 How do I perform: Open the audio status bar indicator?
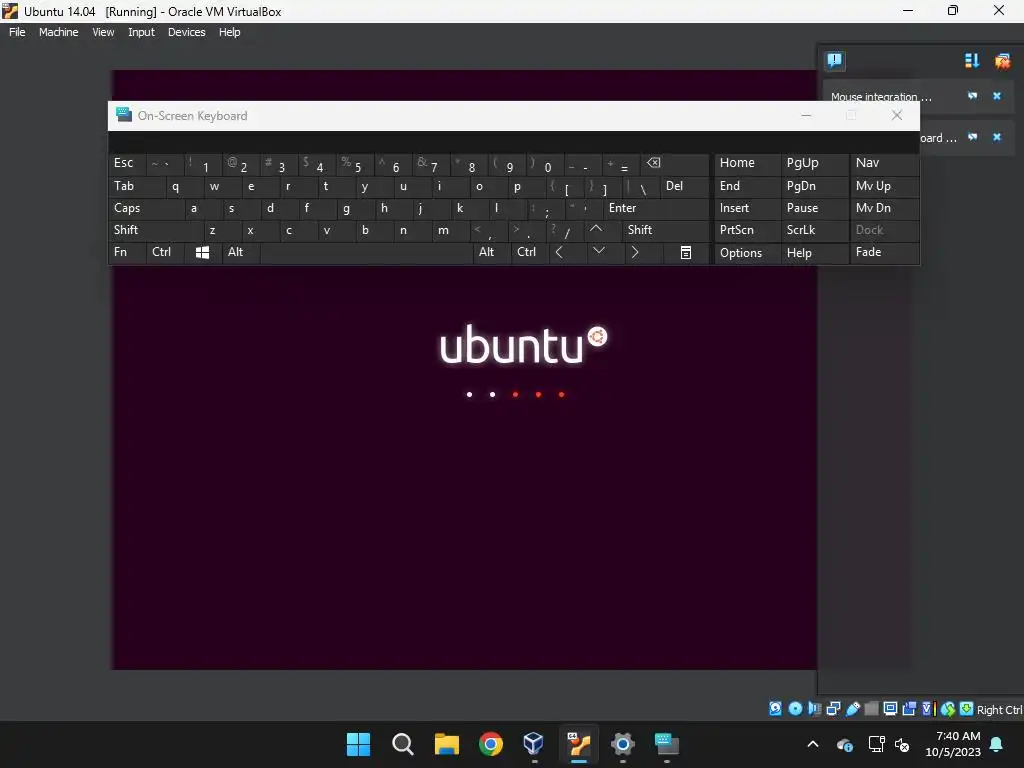tap(814, 709)
